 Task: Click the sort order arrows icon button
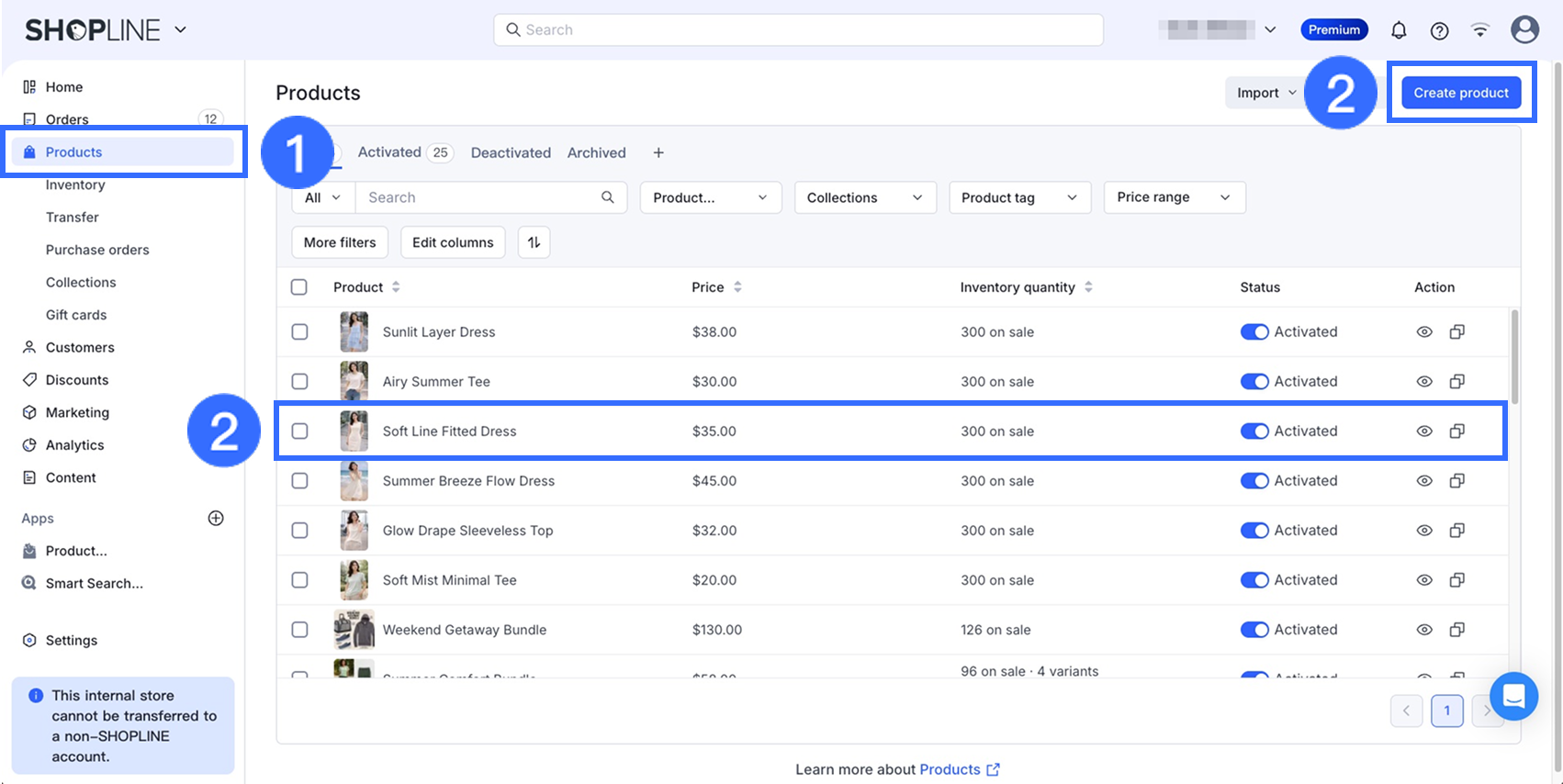(x=534, y=242)
